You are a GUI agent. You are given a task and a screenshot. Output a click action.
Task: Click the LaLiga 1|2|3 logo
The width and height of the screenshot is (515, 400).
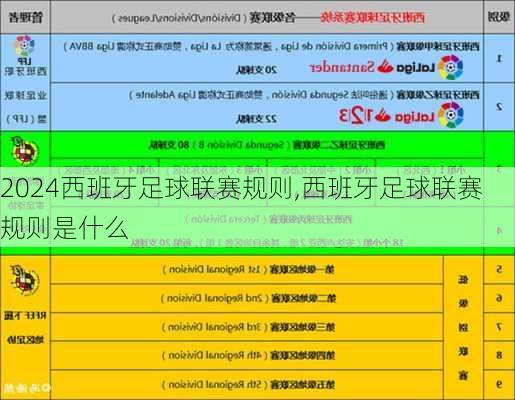pyautogui.click(x=401, y=116)
